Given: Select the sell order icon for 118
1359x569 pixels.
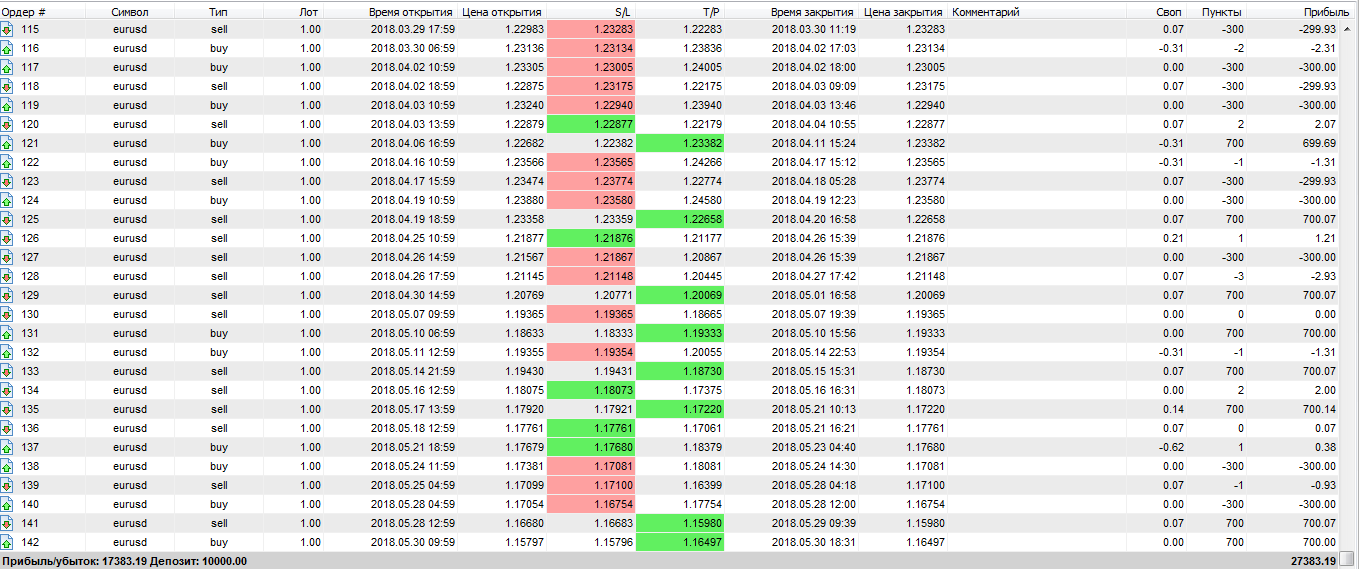Looking at the screenshot, I should coord(7,87).
